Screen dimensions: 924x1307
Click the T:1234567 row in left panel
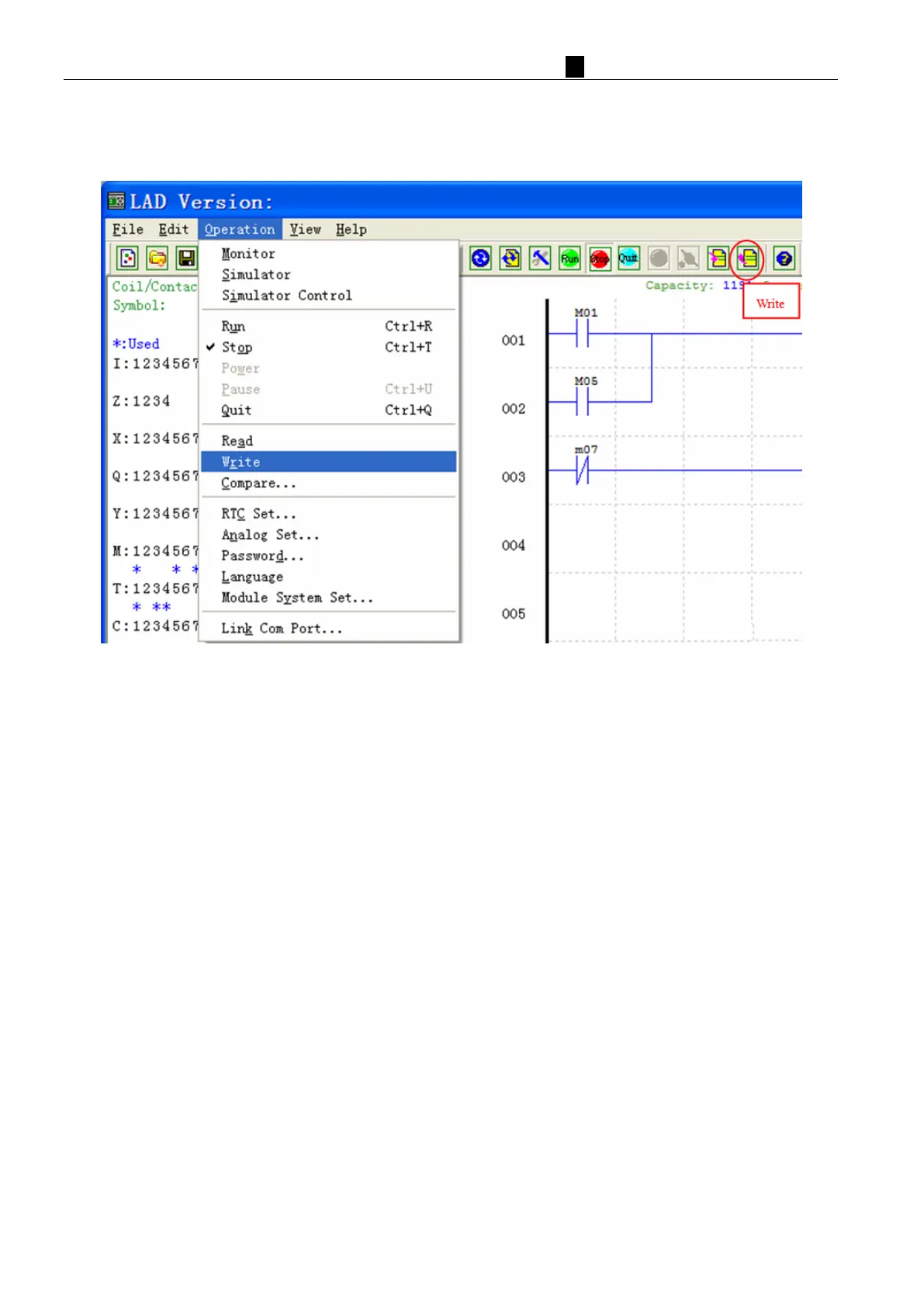(x=155, y=588)
